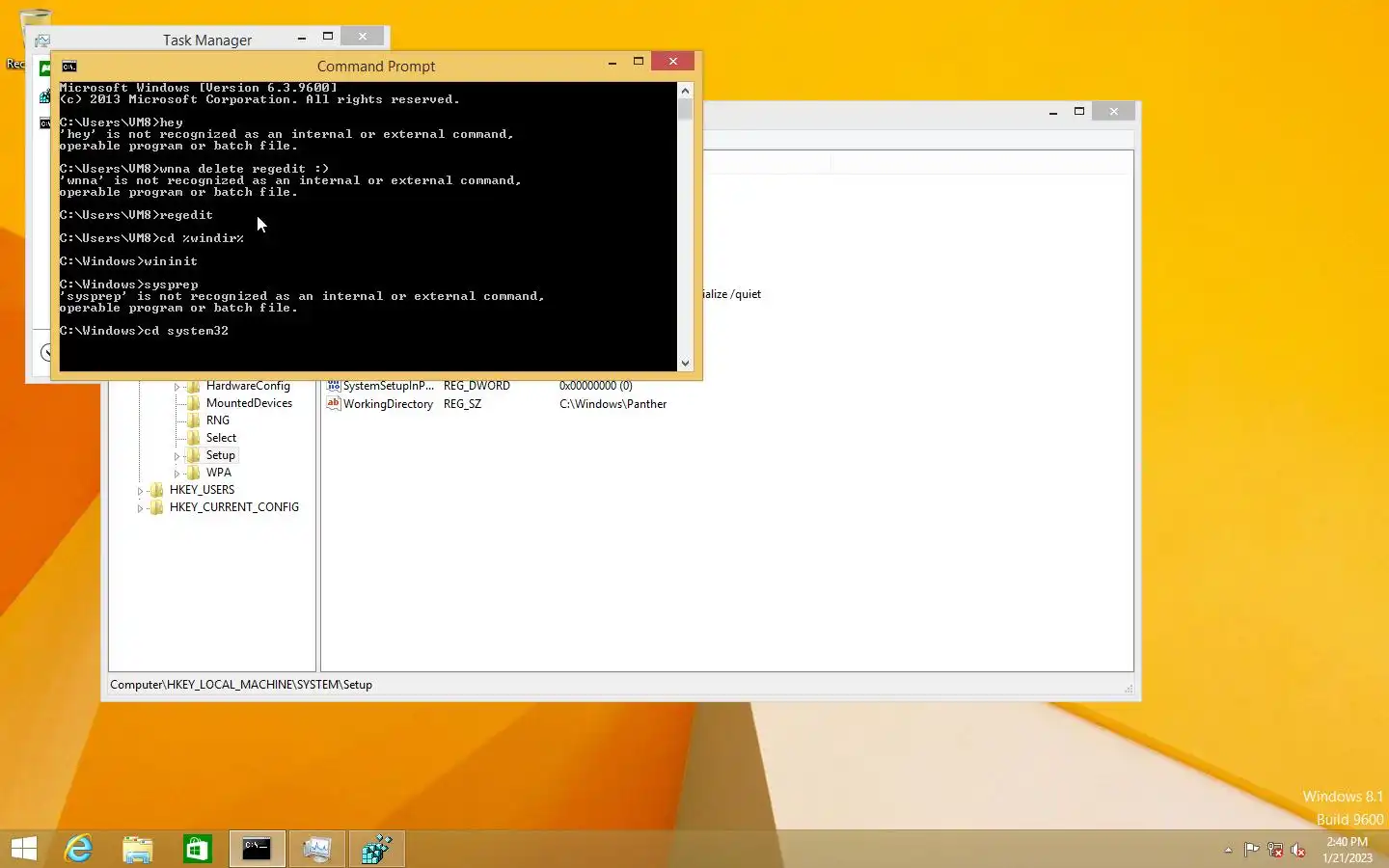Screen dimensions: 1389x868
Task: Click the HKEY_USERS folder icon
Action: [156, 490]
